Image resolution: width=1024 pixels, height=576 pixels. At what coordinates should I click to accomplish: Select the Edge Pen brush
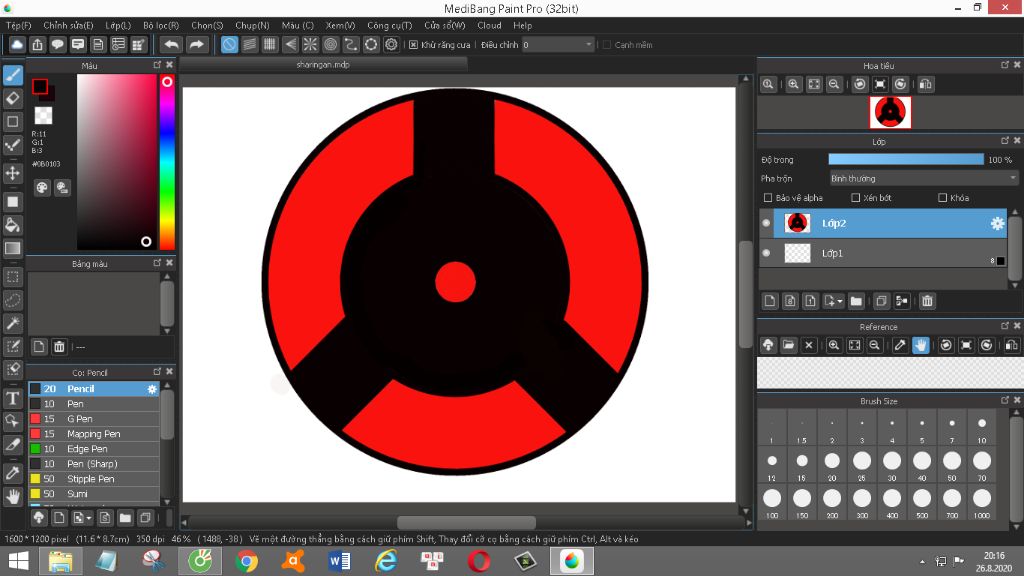[x=94, y=449]
